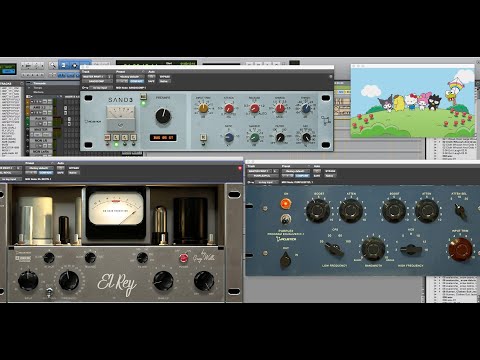Click the Sand3 yellow Input Trim knob

tap(203, 108)
